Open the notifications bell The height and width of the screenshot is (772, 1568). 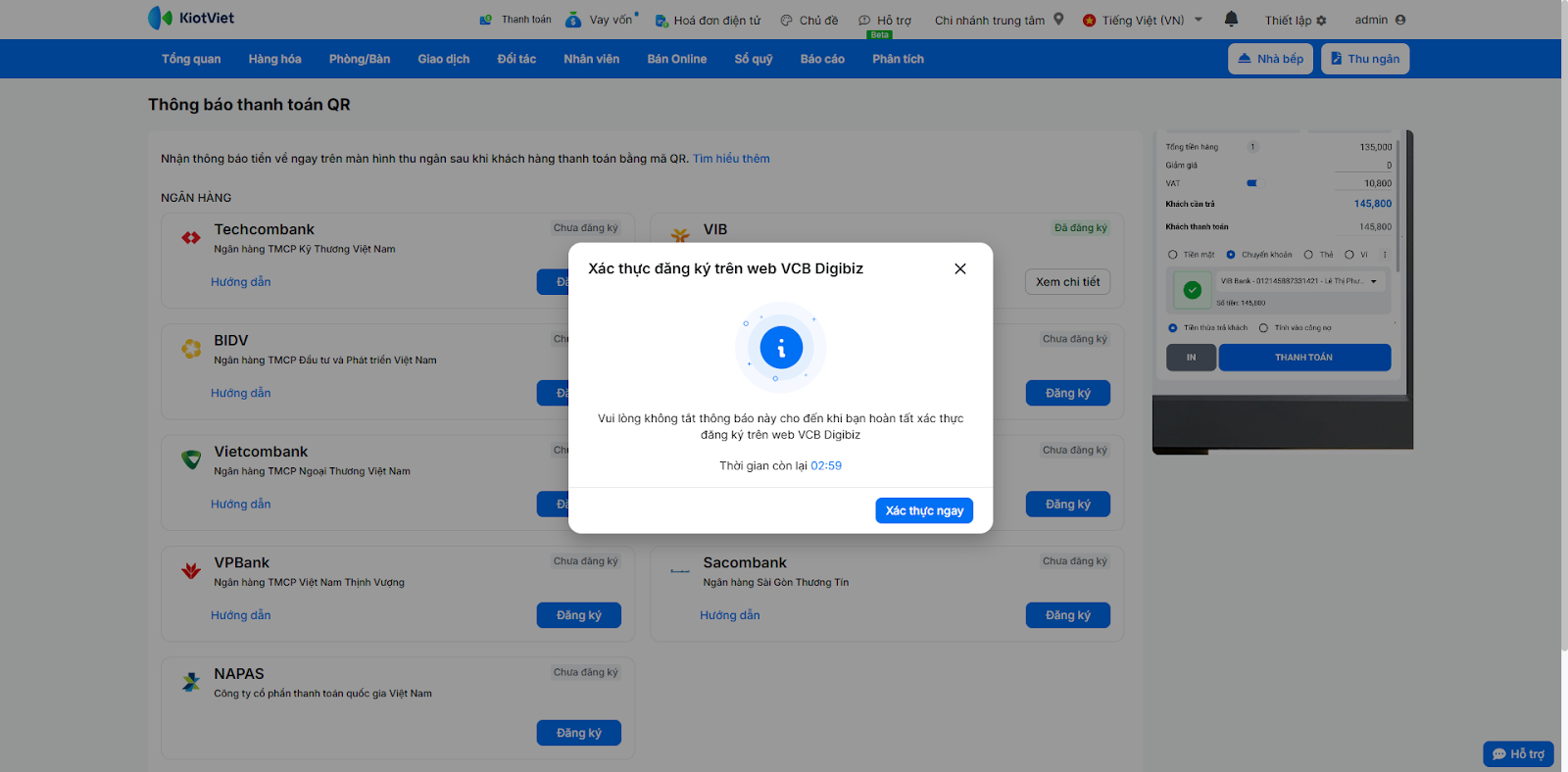[x=1232, y=19]
